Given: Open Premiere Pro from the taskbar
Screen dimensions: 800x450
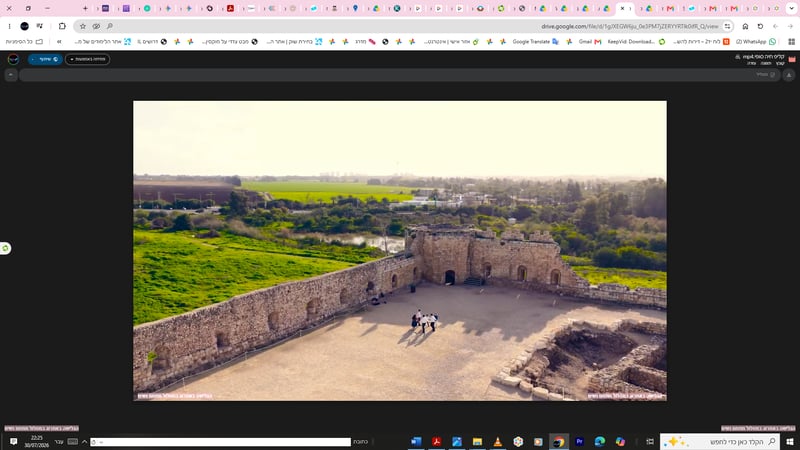Looking at the screenshot, I should pyautogui.click(x=579, y=441).
